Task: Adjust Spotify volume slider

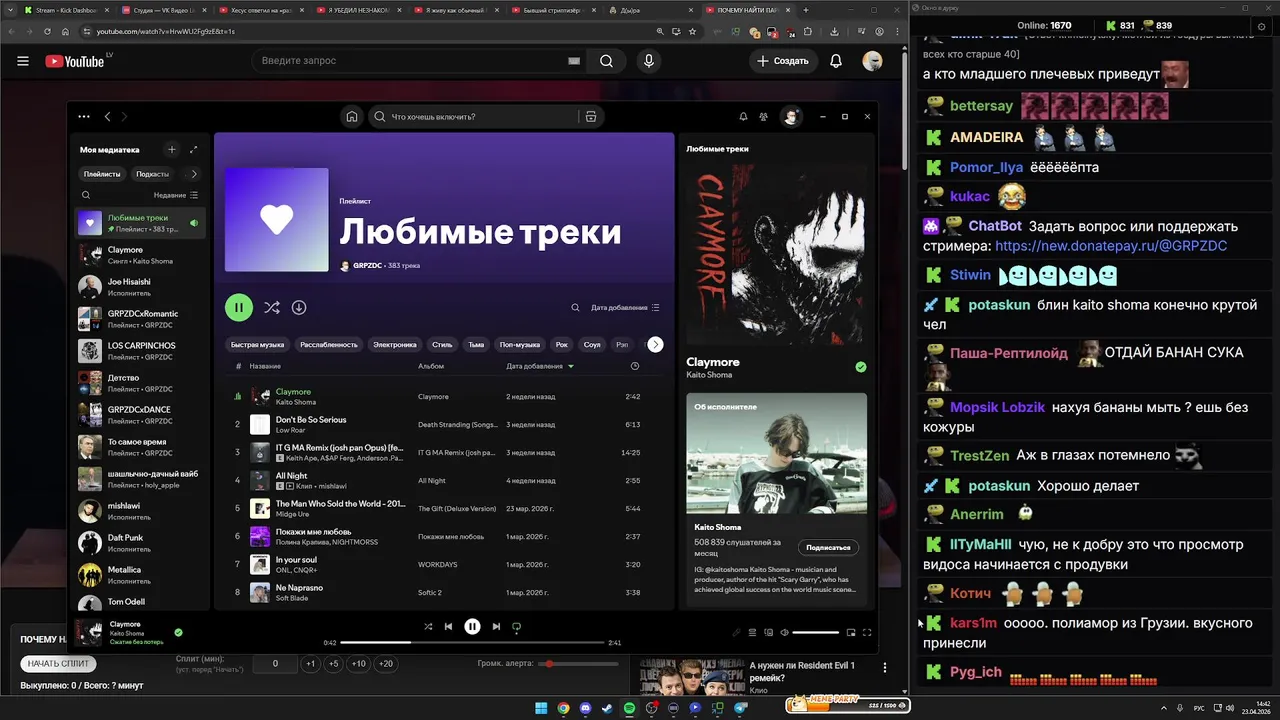Action: (815, 632)
